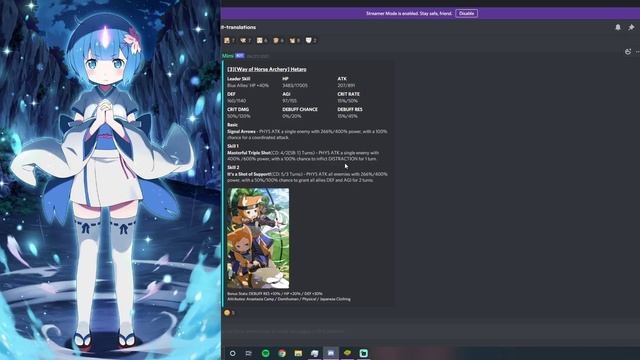Click the "DEBUFF RES" field heading

click(350, 109)
